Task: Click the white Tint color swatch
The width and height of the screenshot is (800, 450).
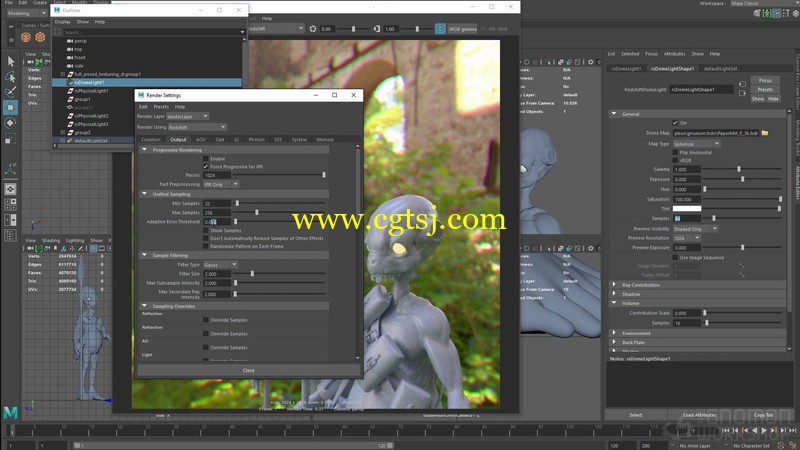Action: pos(687,209)
